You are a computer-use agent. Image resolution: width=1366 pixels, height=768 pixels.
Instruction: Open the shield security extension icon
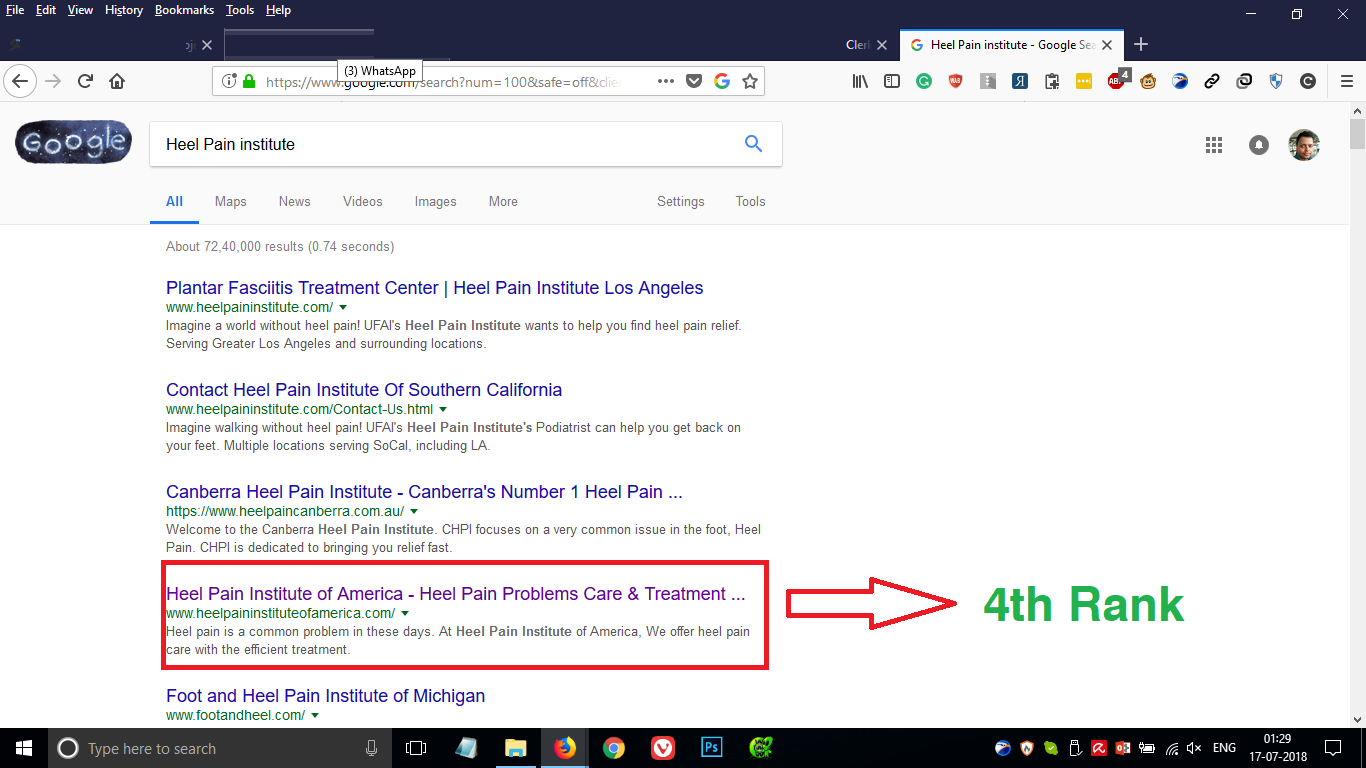(1275, 81)
